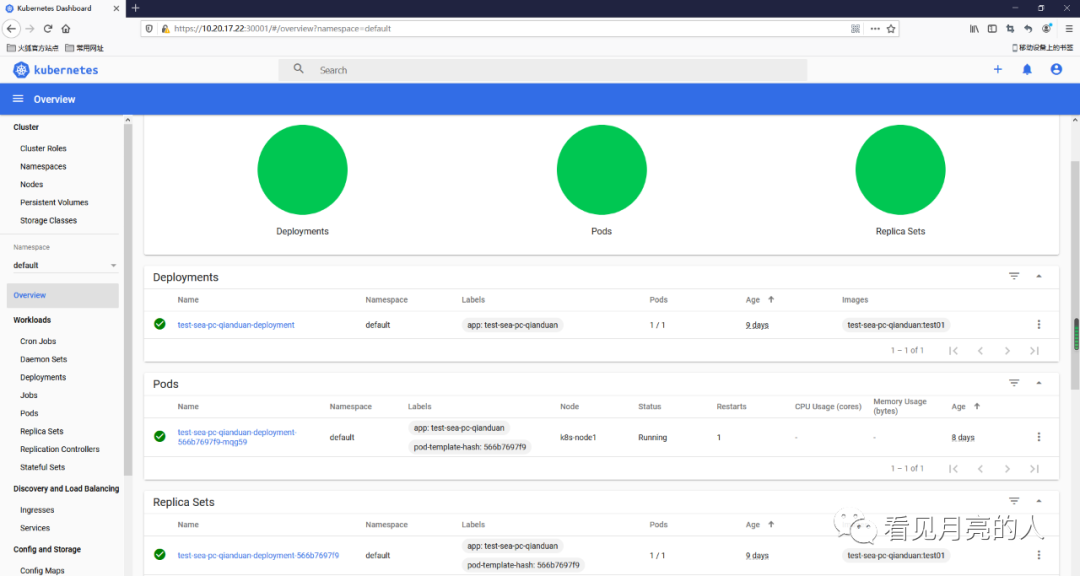The height and width of the screenshot is (576, 1080).
Task: Click the browser address bar URL
Action: click(282, 28)
